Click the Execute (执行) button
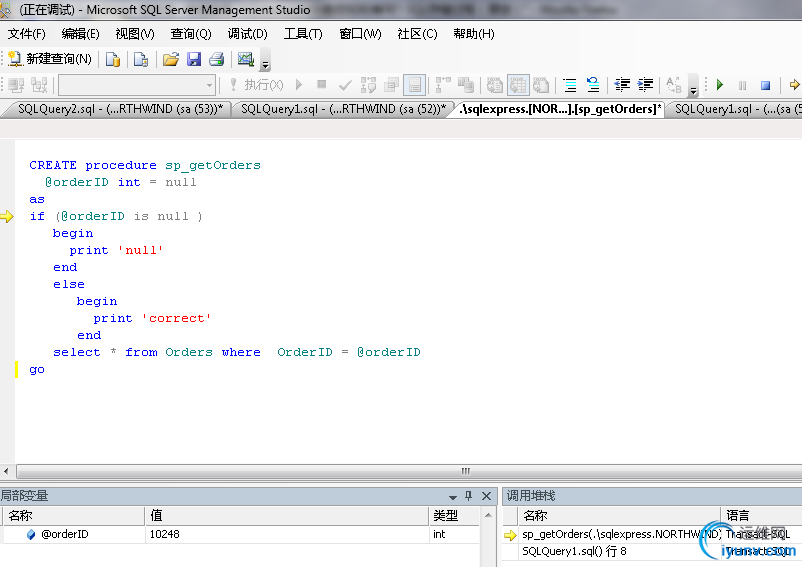802x567 pixels. (x=256, y=85)
